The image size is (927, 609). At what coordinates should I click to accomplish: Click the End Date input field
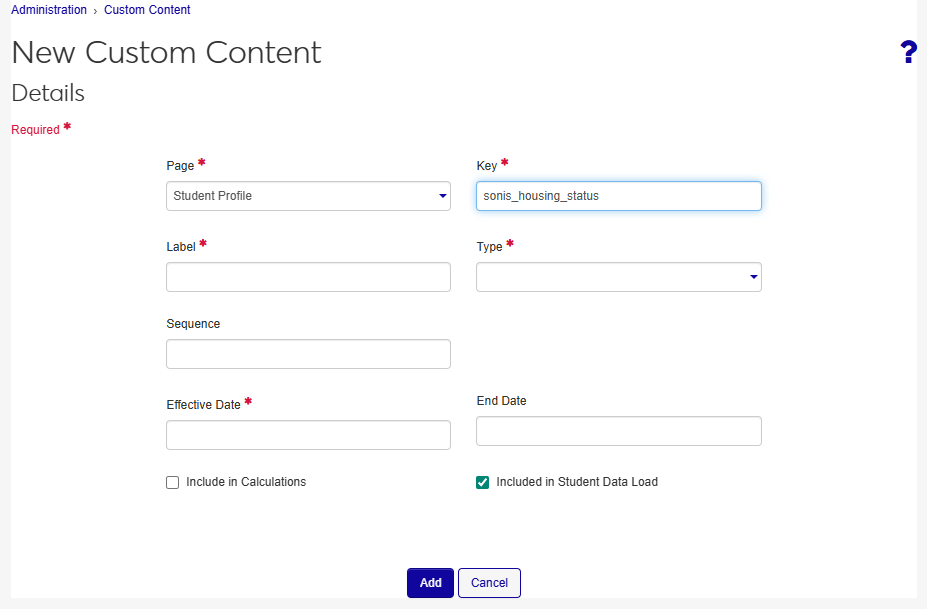tap(618, 431)
